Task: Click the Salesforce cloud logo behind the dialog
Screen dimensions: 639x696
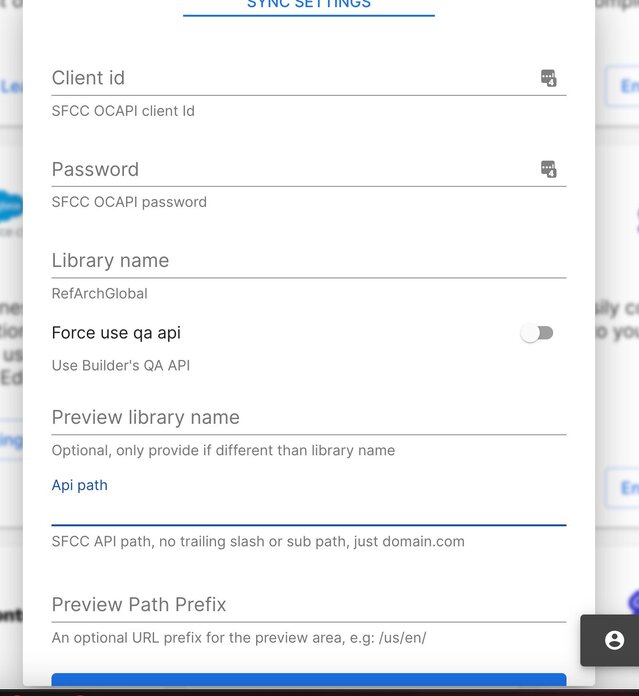Action: pos(11,206)
